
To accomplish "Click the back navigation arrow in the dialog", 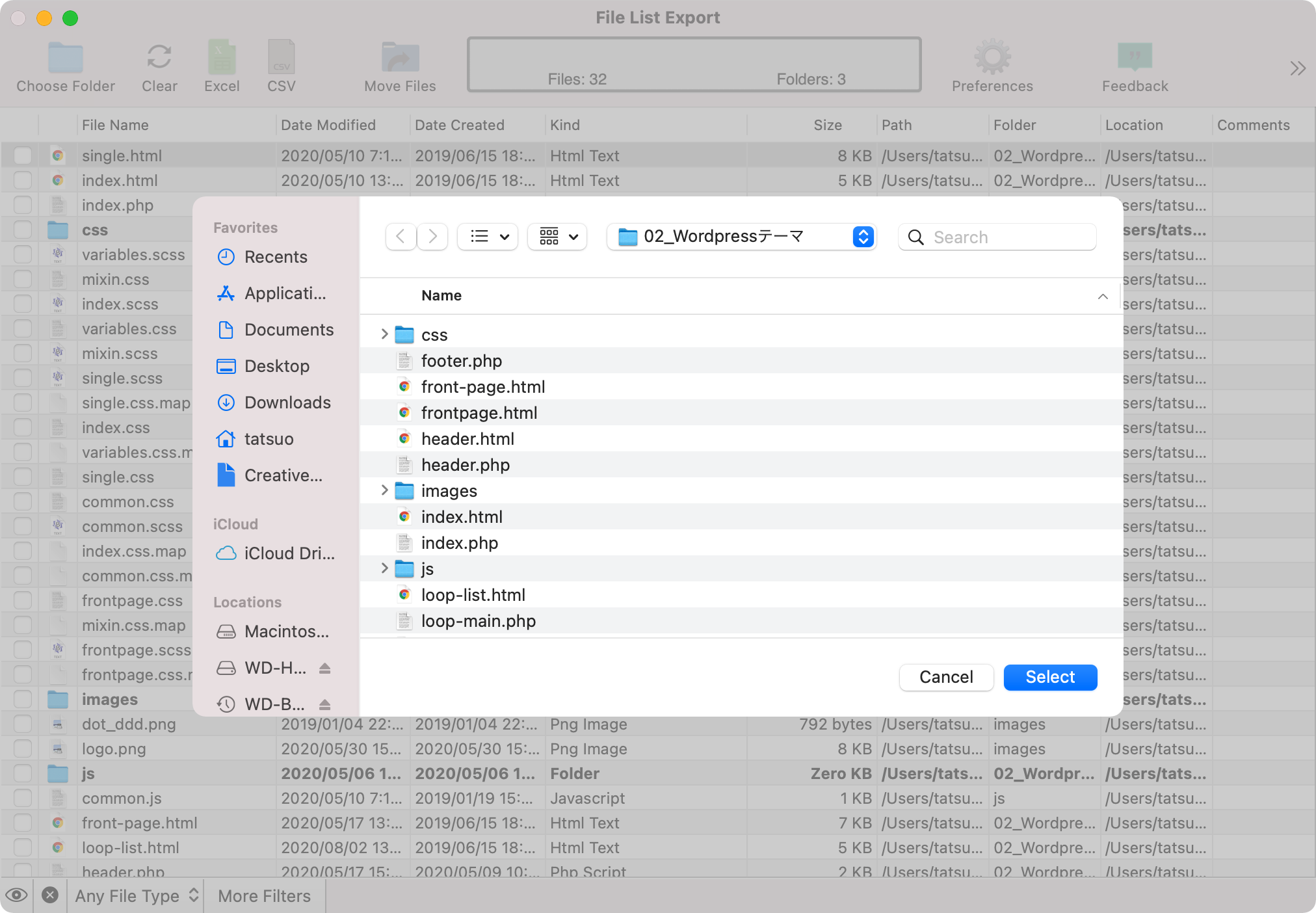I will [400, 236].
